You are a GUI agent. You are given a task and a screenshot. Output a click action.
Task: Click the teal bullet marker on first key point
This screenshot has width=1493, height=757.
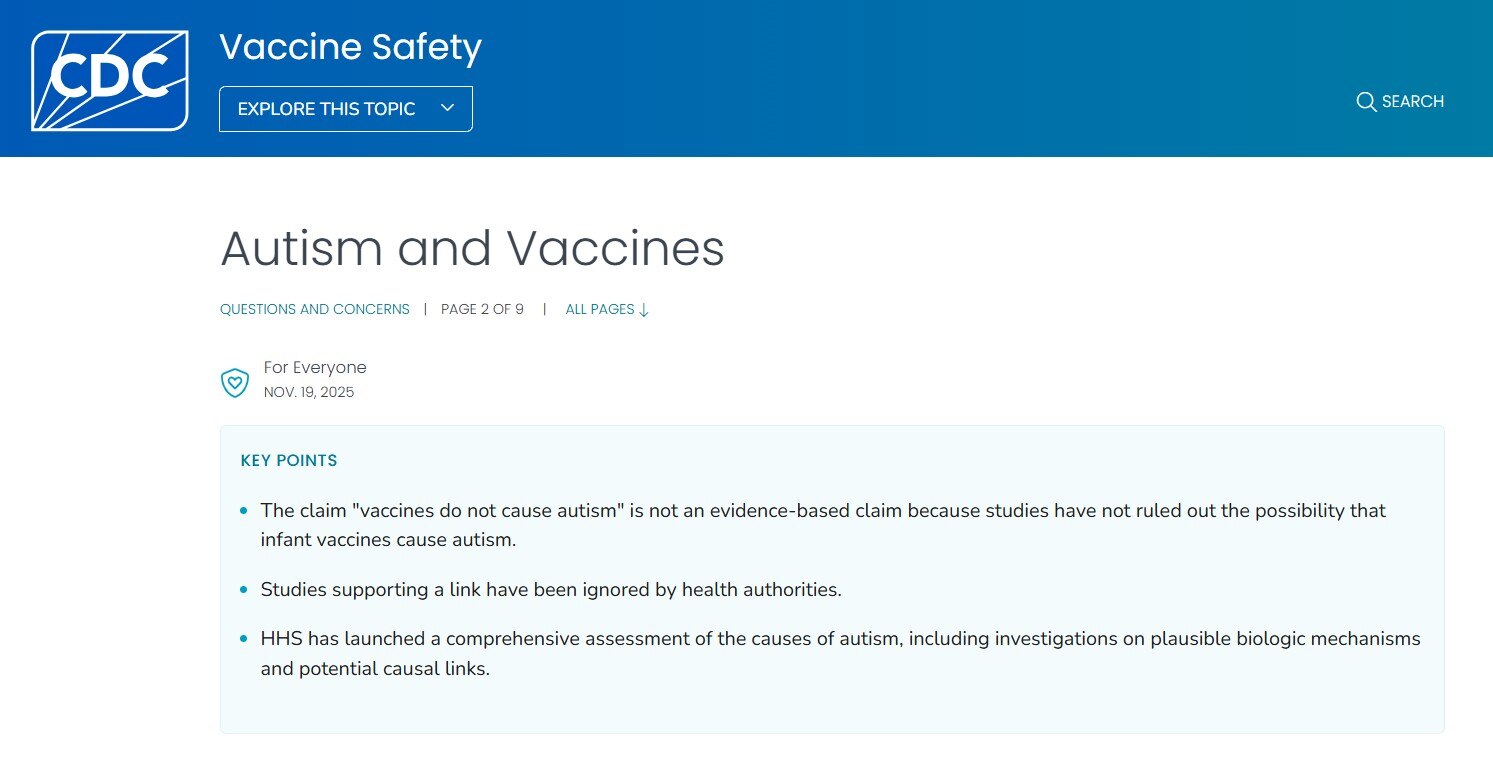[x=243, y=510]
